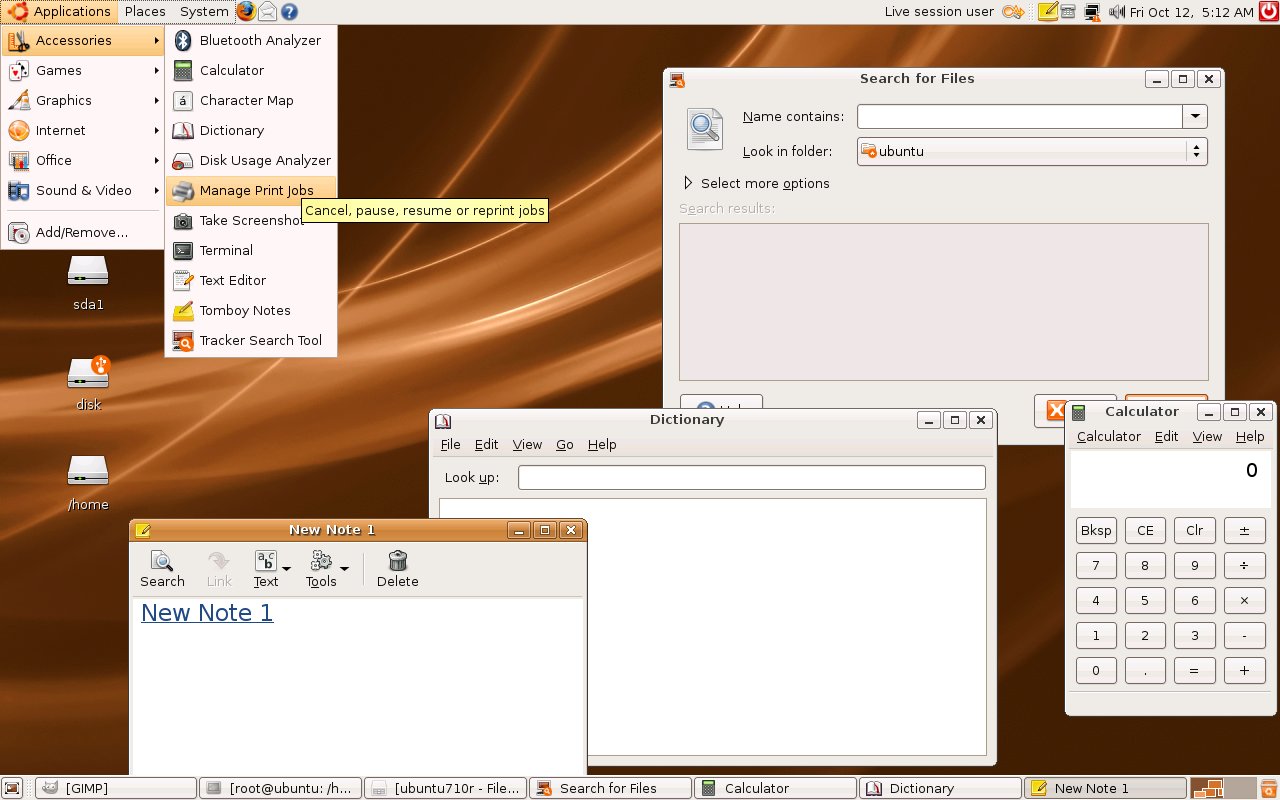Click the Name contains text field

click(x=1020, y=116)
